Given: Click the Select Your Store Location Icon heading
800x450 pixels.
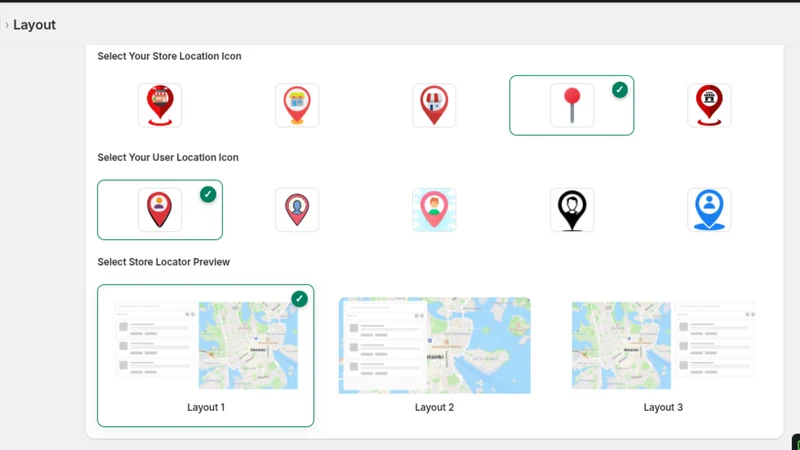Looking at the screenshot, I should pos(169,56).
